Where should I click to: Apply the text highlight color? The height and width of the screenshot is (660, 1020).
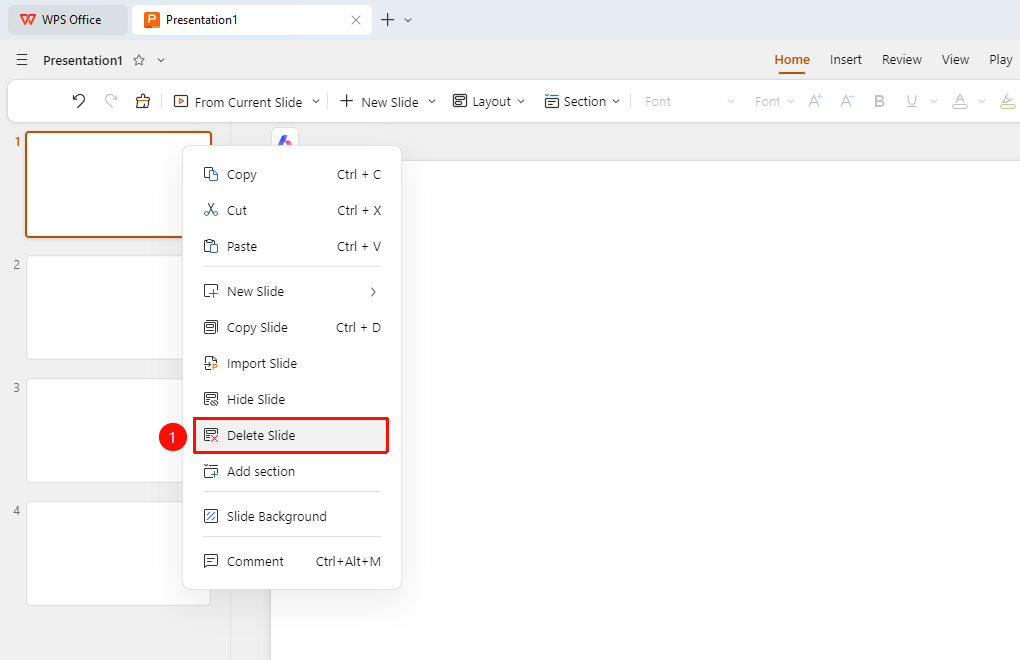click(1008, 101)
